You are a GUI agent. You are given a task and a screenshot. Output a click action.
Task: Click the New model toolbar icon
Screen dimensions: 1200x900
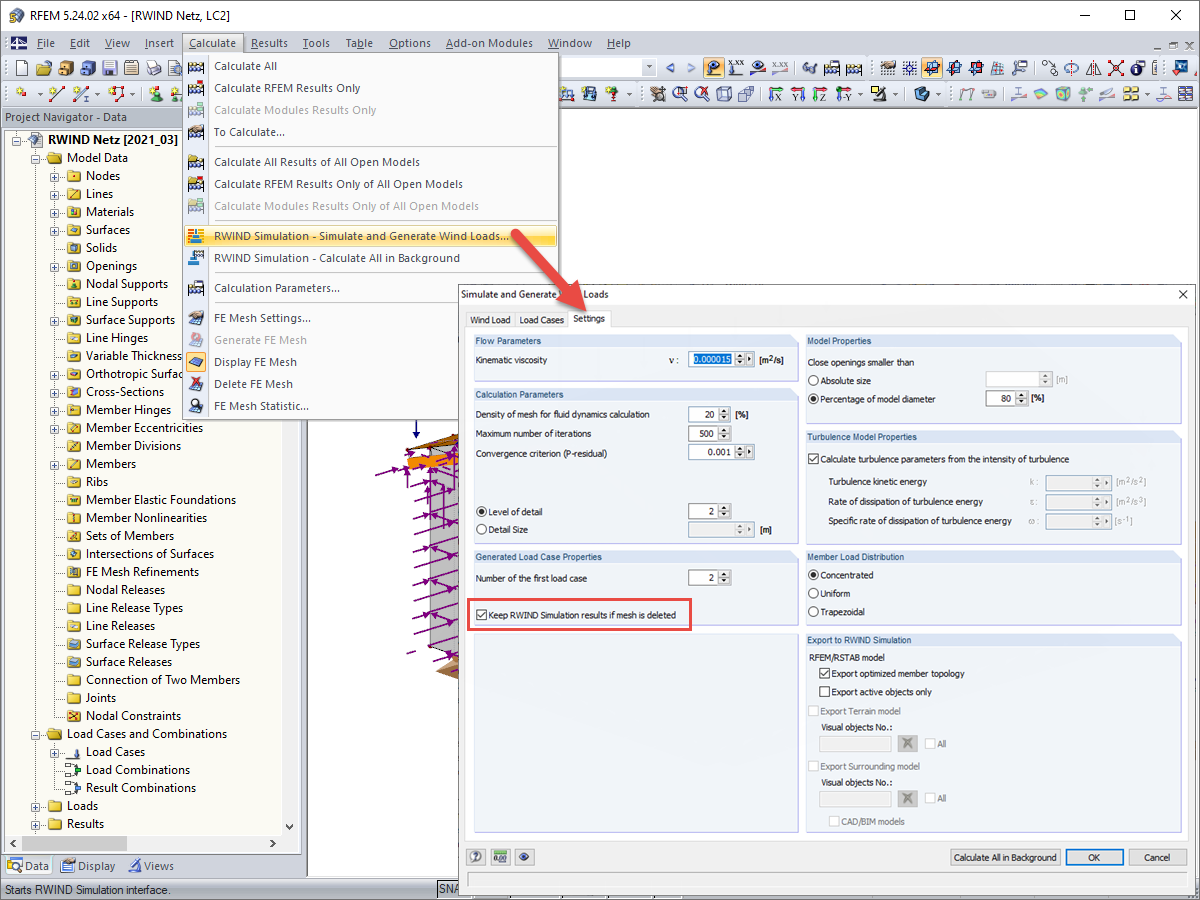[22, 68]
